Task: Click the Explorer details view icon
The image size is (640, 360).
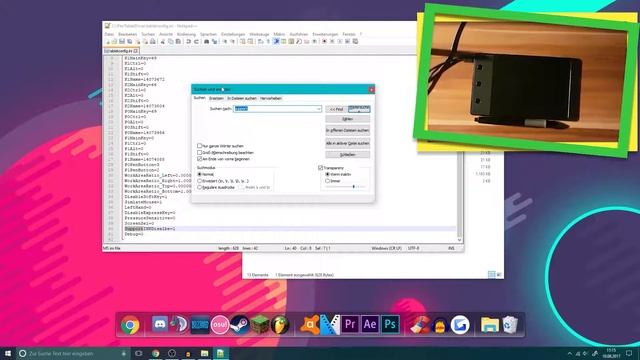Action: [492, 275]
